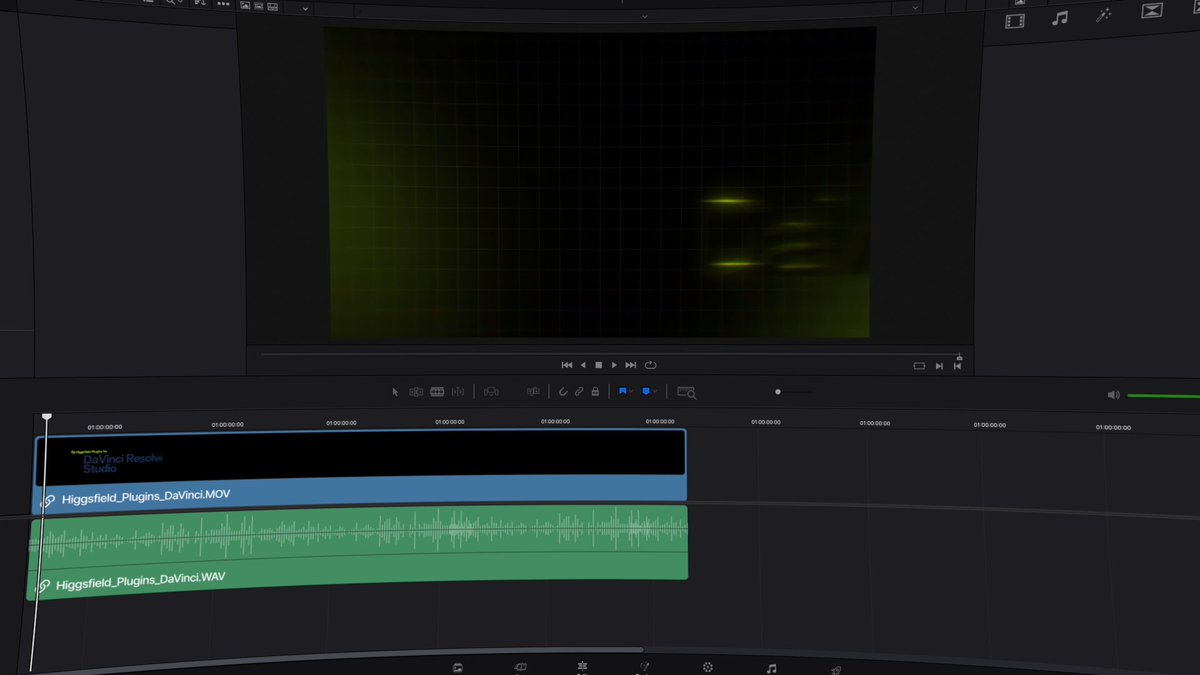Adjust the green volume level slider
The height and width of the screenshot is (675, 1200).
(x=1163, y=396)
